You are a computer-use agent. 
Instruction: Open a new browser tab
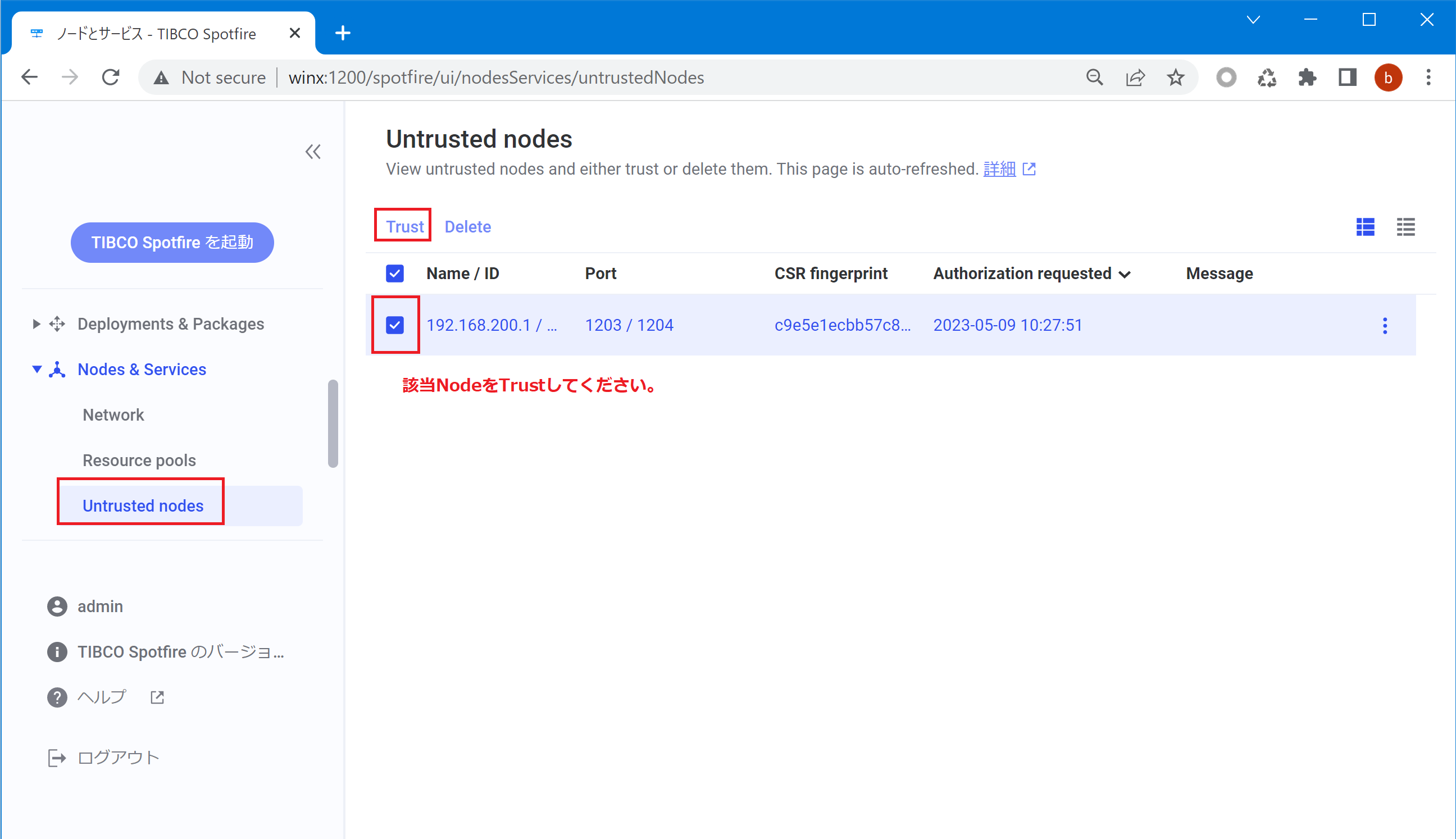click(343, 34)
